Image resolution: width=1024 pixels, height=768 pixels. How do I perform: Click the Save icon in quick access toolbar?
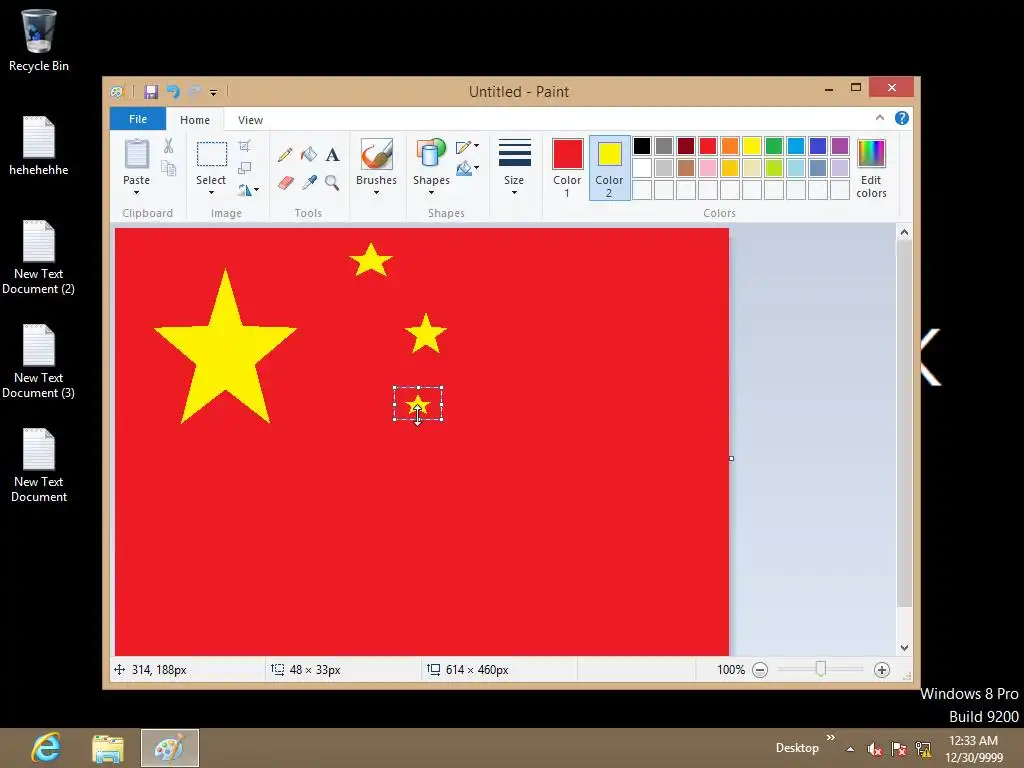151,92
